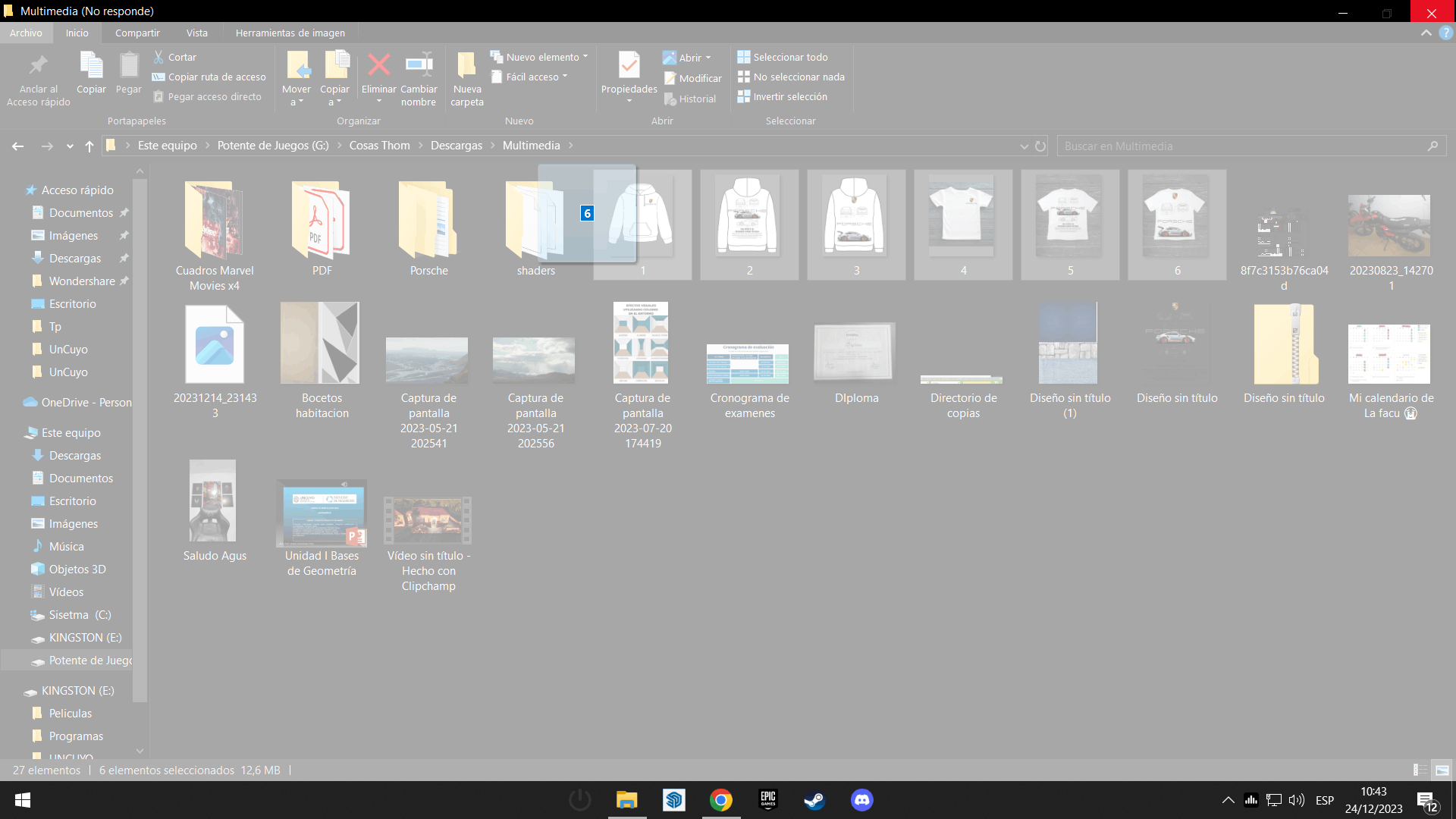Select Sisetma (C:) drive
This screenshot has height=819, width=1456.
click(x=80, y=614)
